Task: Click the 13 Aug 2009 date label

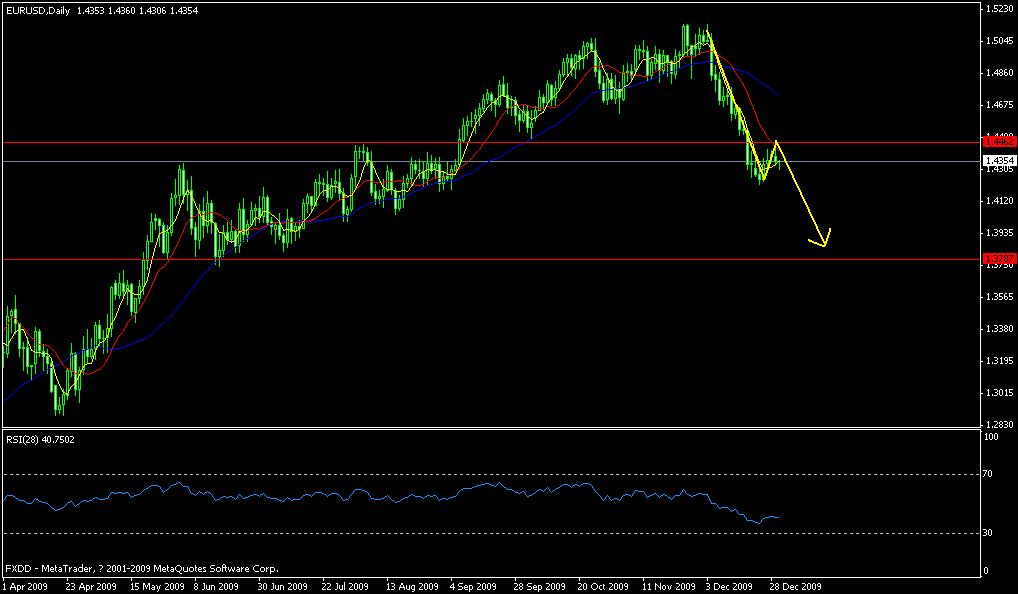Action: (x=412, y=586)
